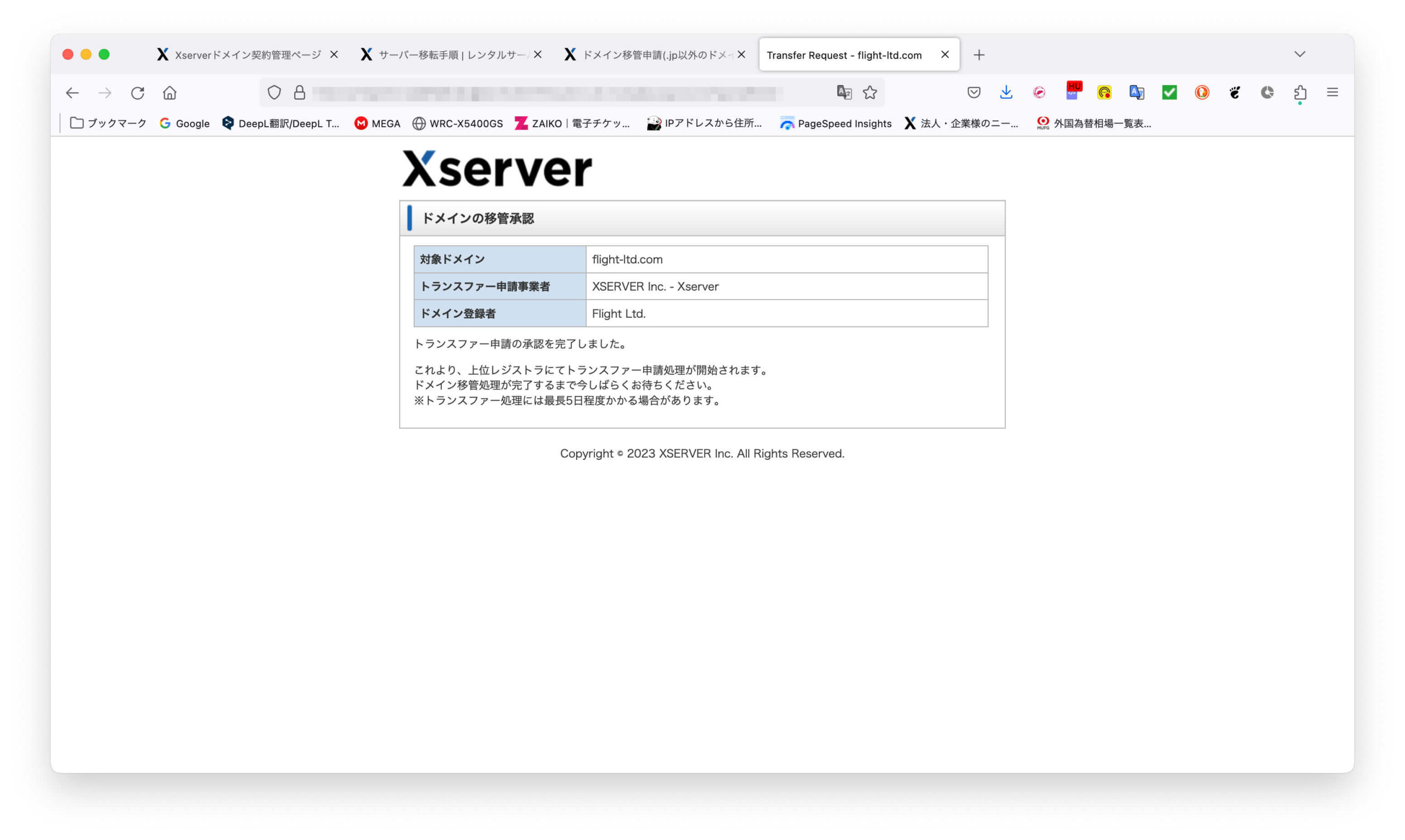The width and height of the screenshot is (1405, 840).
Task: Click the red macOS close window button
Action: point(68,54)
